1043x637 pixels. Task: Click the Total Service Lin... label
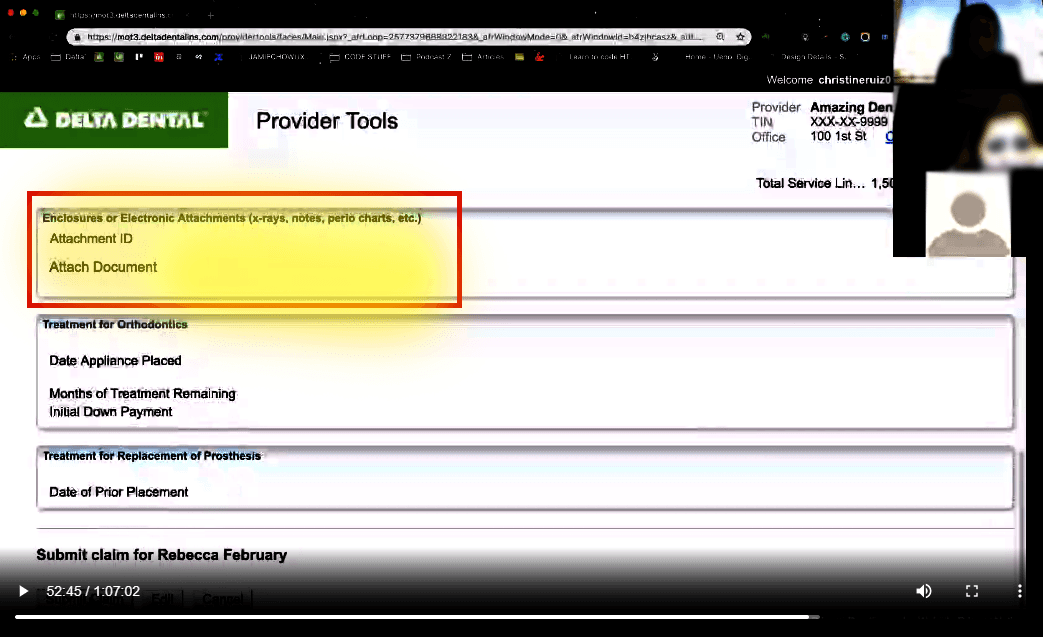(x=810, y=184)
